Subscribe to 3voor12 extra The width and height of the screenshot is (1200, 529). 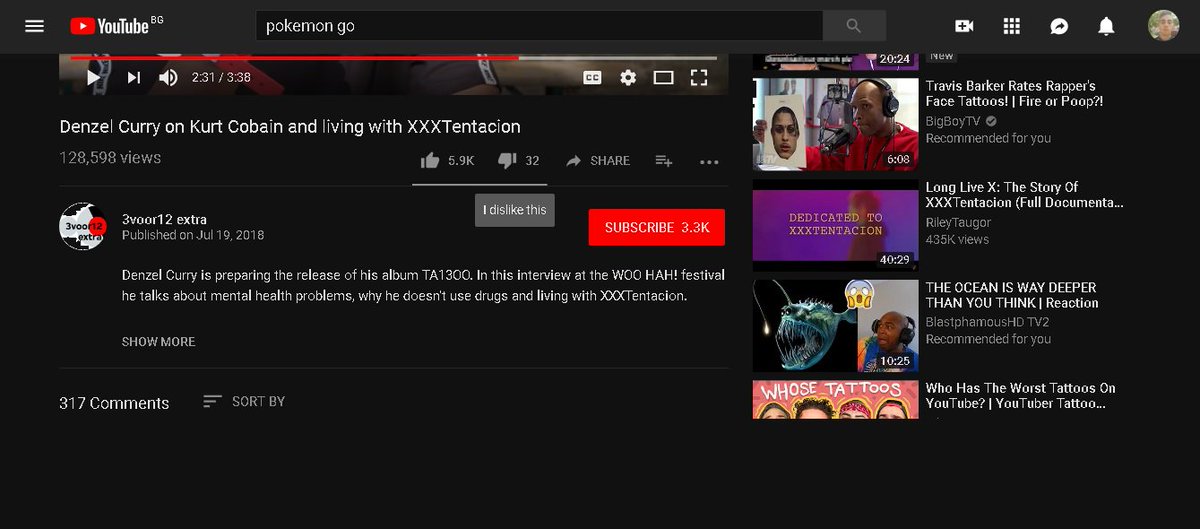click(657, 227)
